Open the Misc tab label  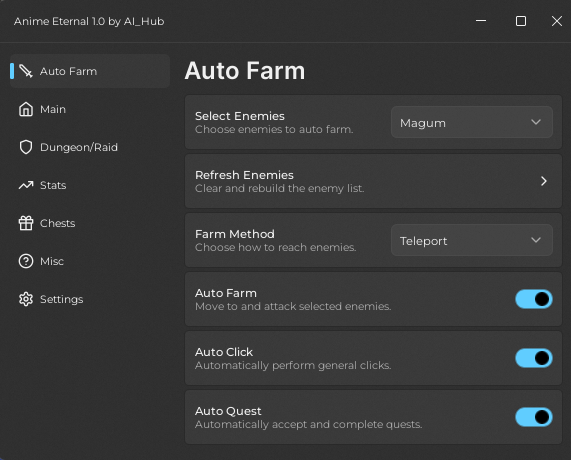point(52,261)
